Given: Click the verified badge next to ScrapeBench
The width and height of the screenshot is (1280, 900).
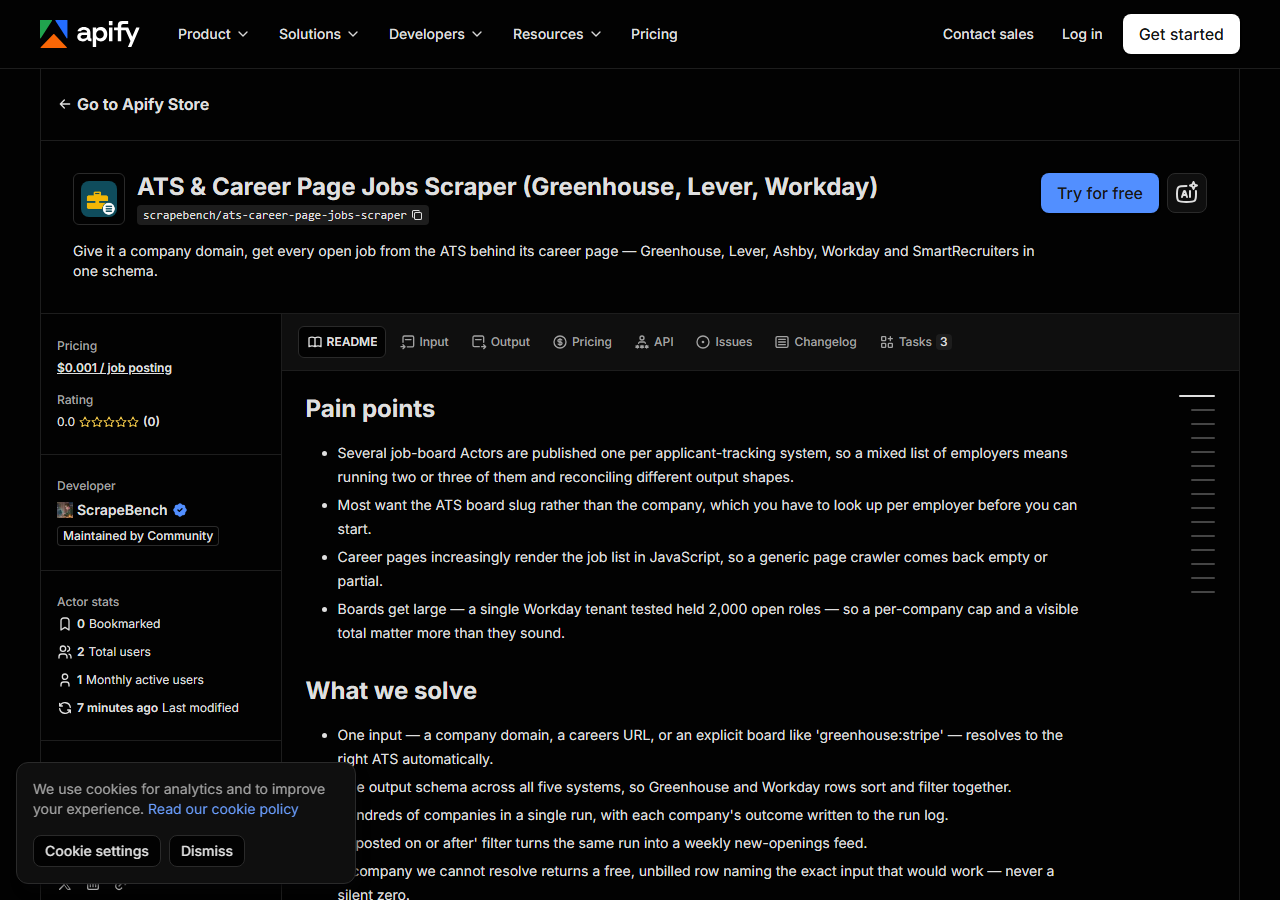Looking at the screenshot, I should [180, 510].
